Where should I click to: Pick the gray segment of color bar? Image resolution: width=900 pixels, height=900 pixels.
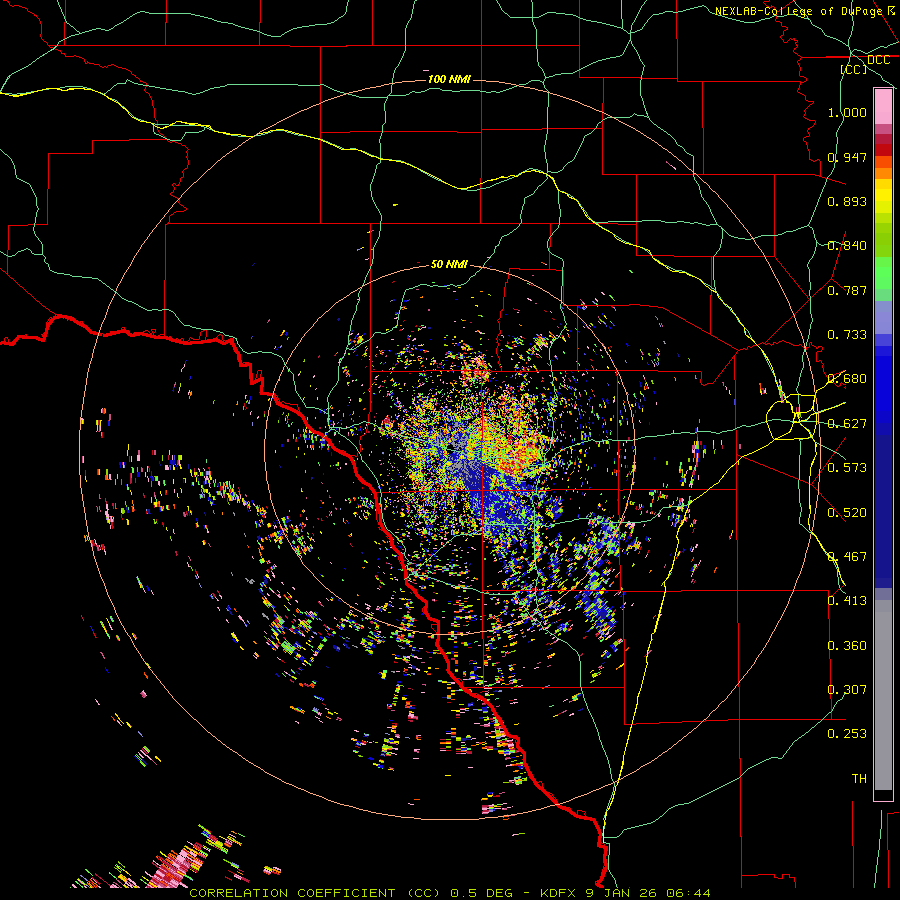pyautogui.click(x=883, y=695)
